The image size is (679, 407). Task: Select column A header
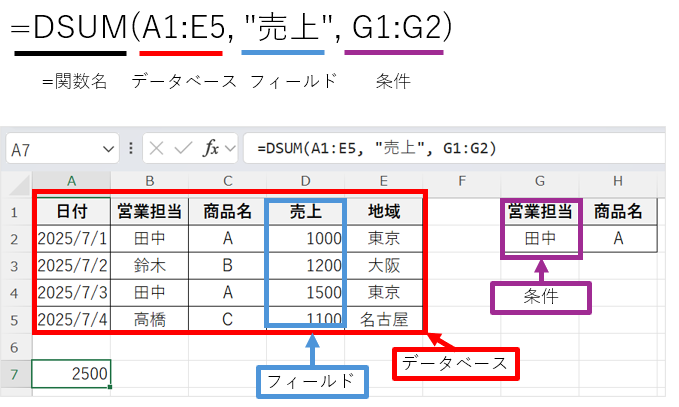coord(71,181)
